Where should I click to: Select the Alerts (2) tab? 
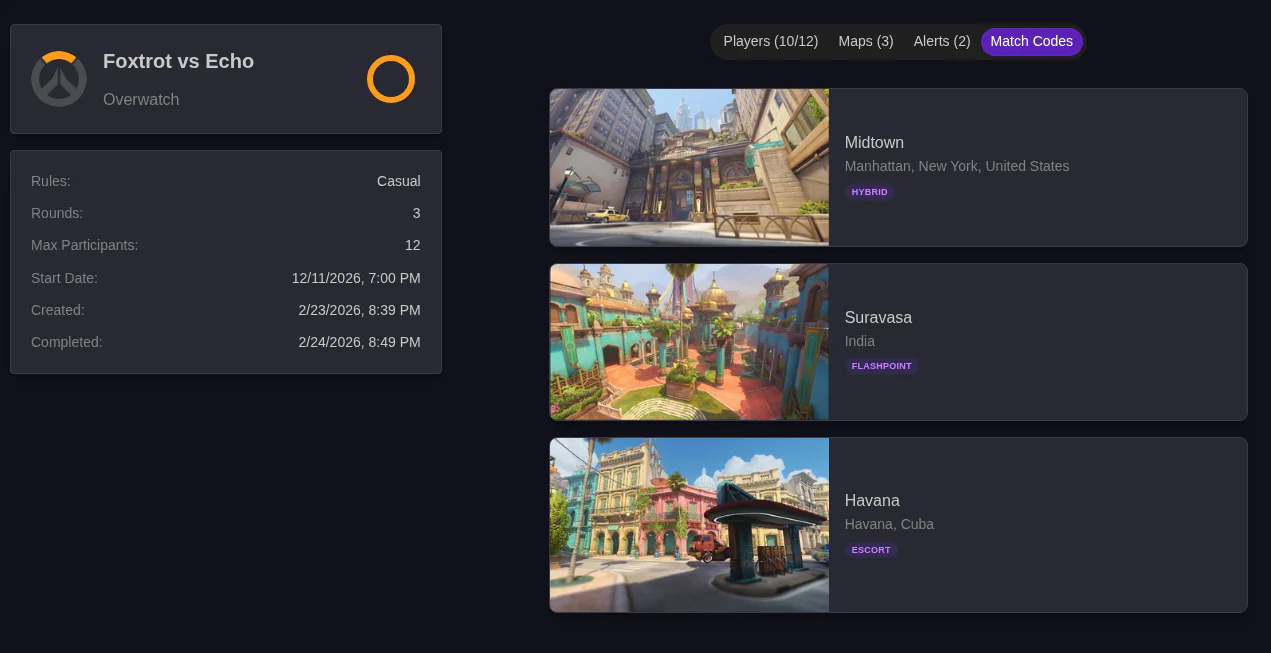point(941,41)
